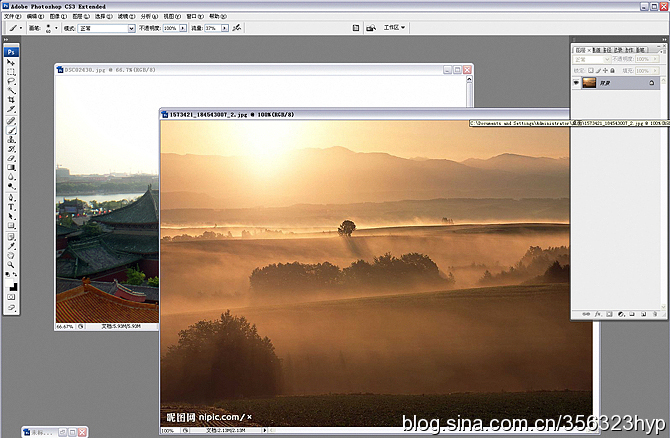Select the Crop tool
670x438 pixels.
[12, 100]
